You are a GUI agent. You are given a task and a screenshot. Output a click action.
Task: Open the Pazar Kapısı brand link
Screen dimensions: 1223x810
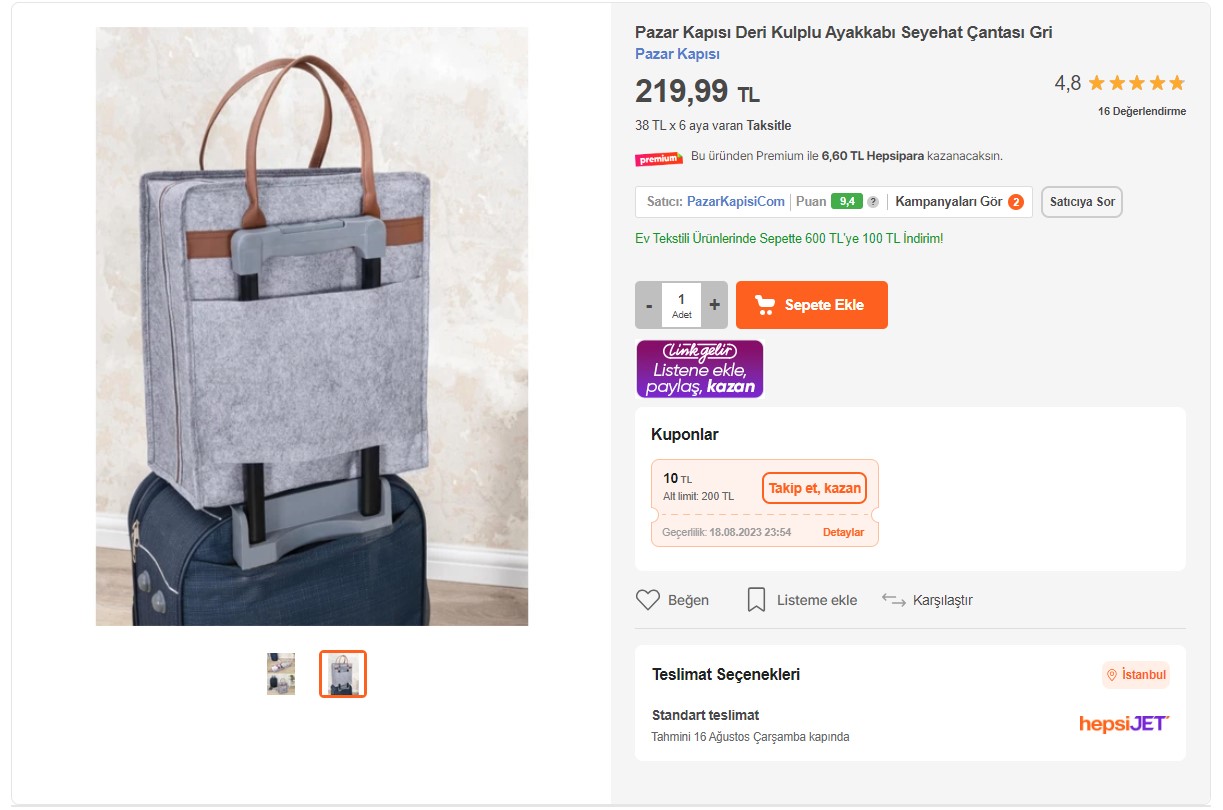coord(677,54)
